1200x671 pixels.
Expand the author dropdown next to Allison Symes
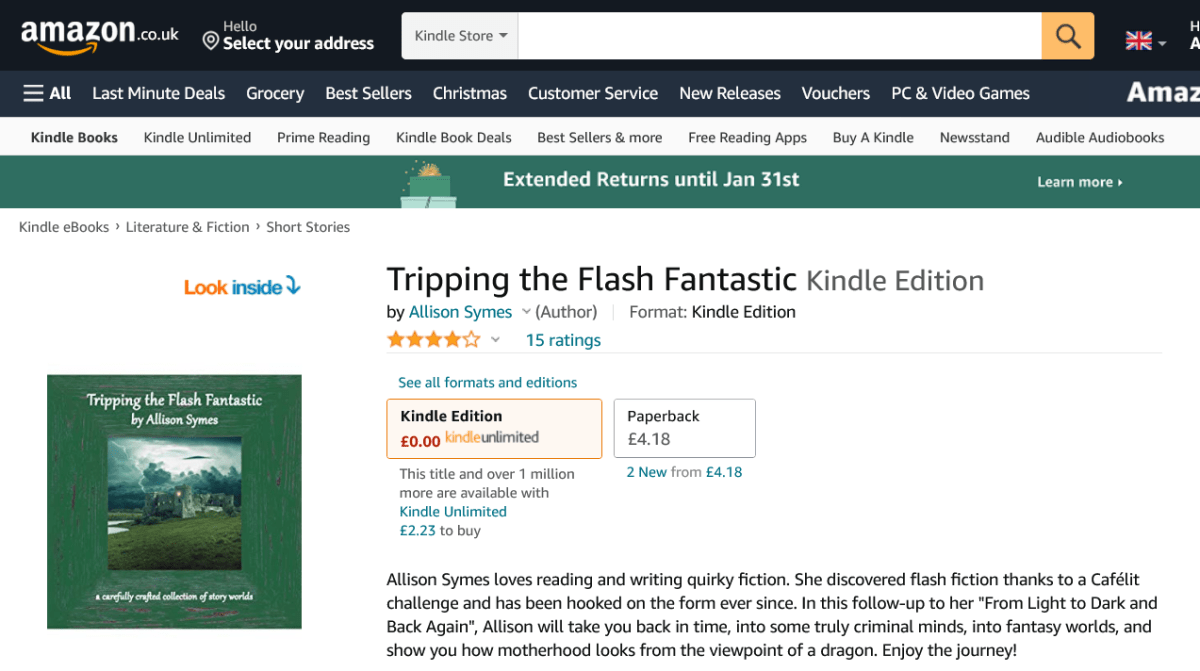[x=527, y=312]
